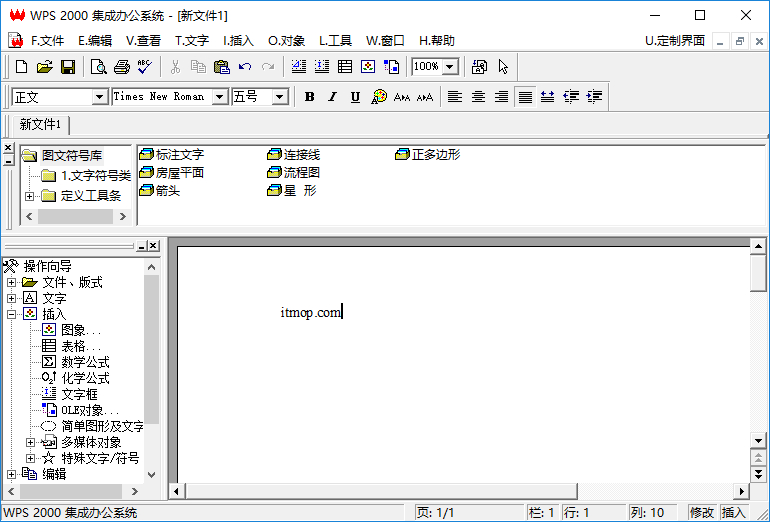Viewport: 770px width, 522px height.
Task: Click the Redo arrow icon
Action: pos(268,66)
